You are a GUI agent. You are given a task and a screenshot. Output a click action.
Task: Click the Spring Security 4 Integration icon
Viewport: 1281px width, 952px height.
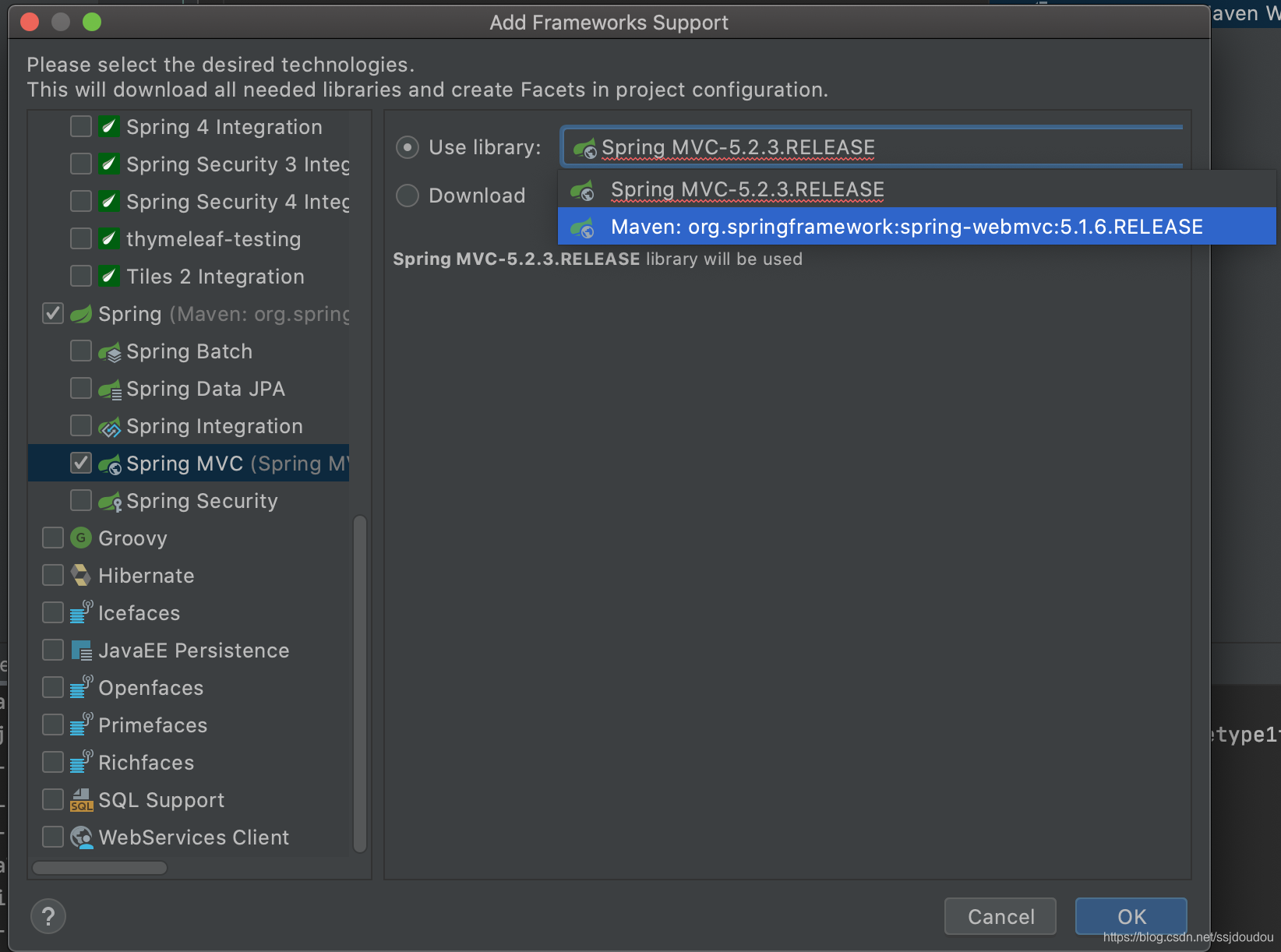[x=109, y=201]
